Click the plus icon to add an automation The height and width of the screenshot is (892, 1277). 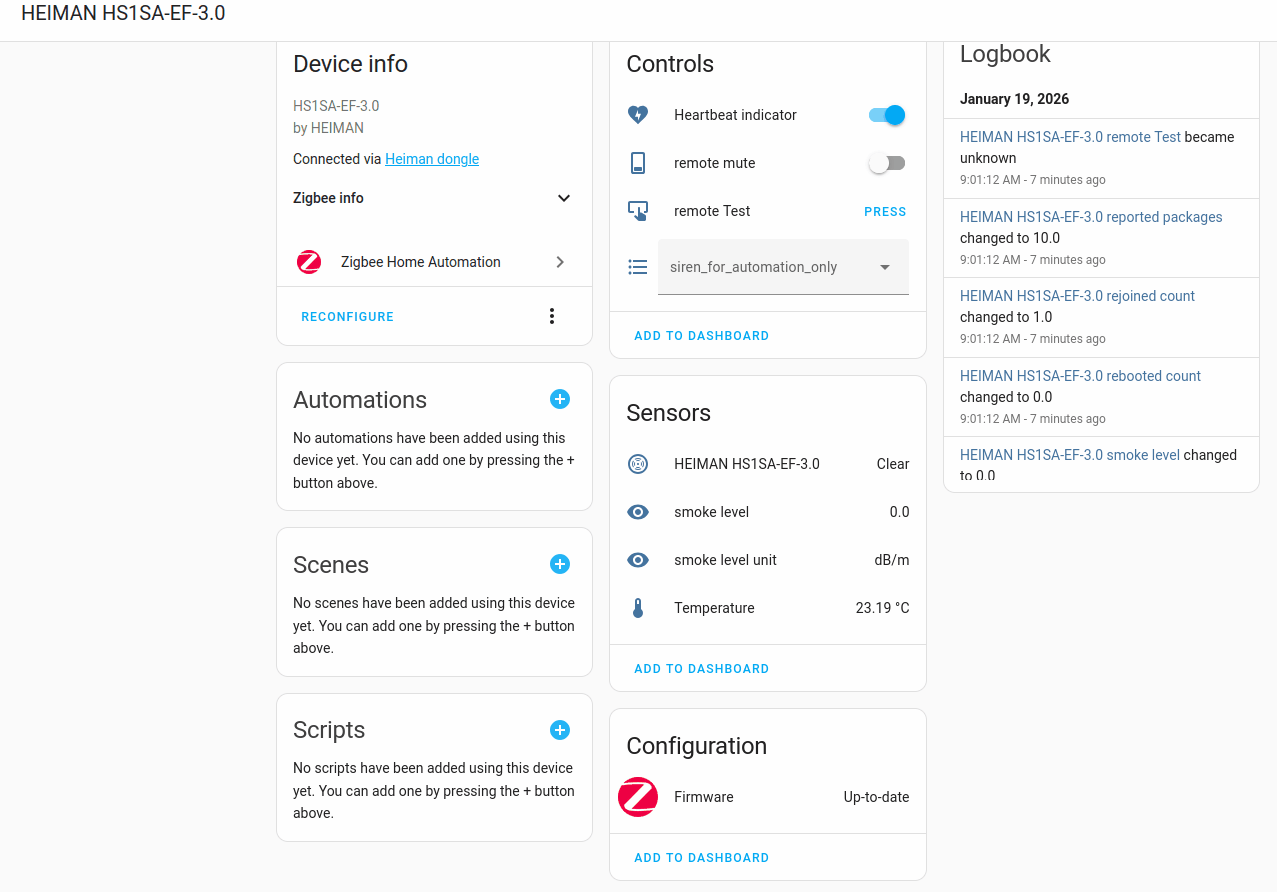click(x=560, y=400)
